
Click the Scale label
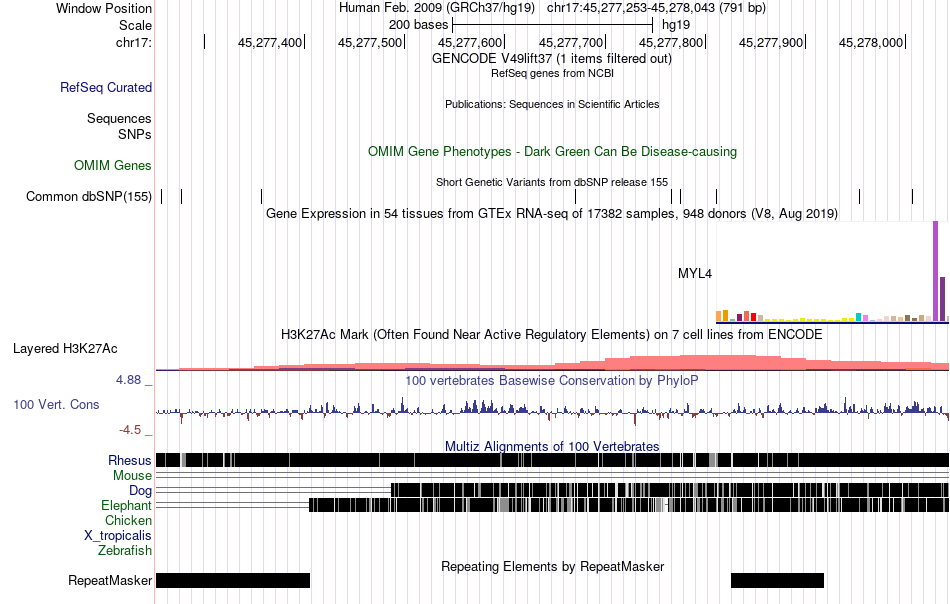136,25
